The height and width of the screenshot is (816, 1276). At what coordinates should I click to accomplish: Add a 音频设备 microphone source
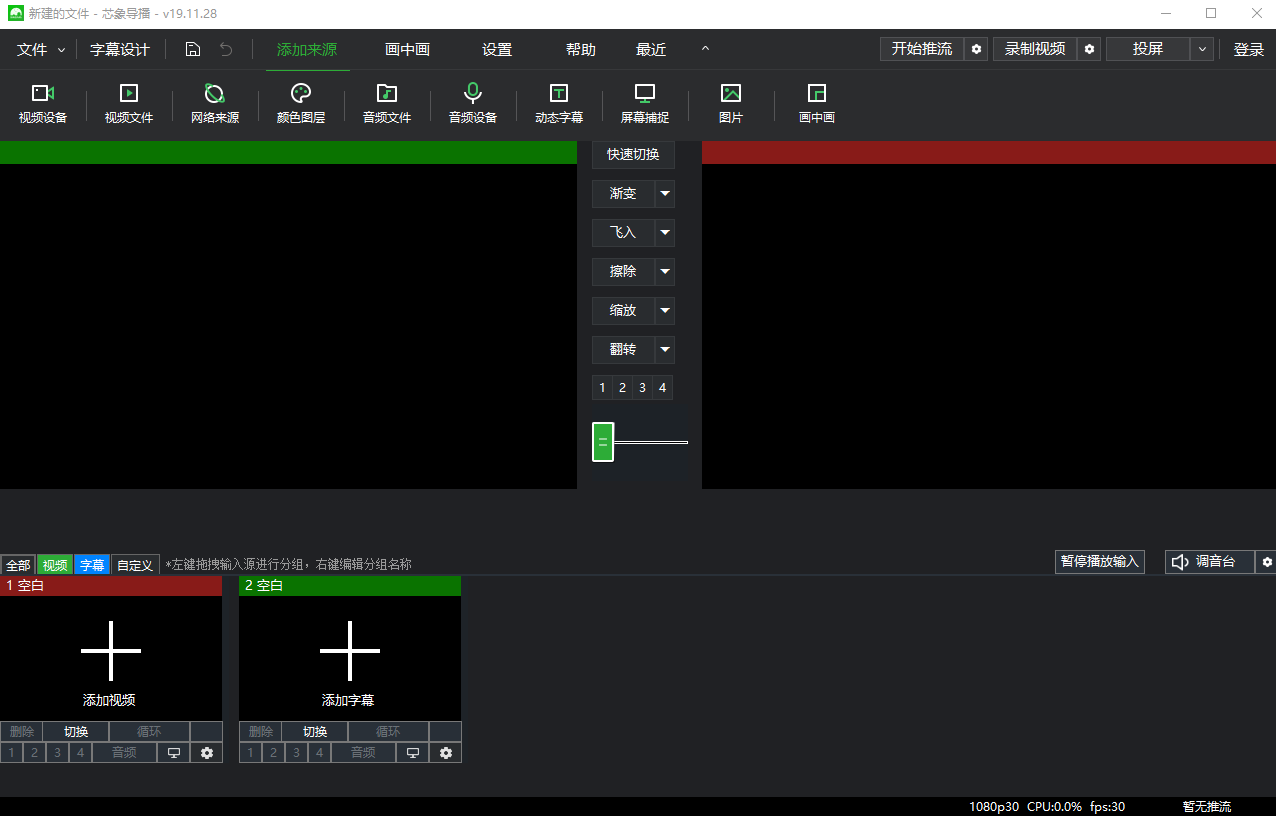473,103
